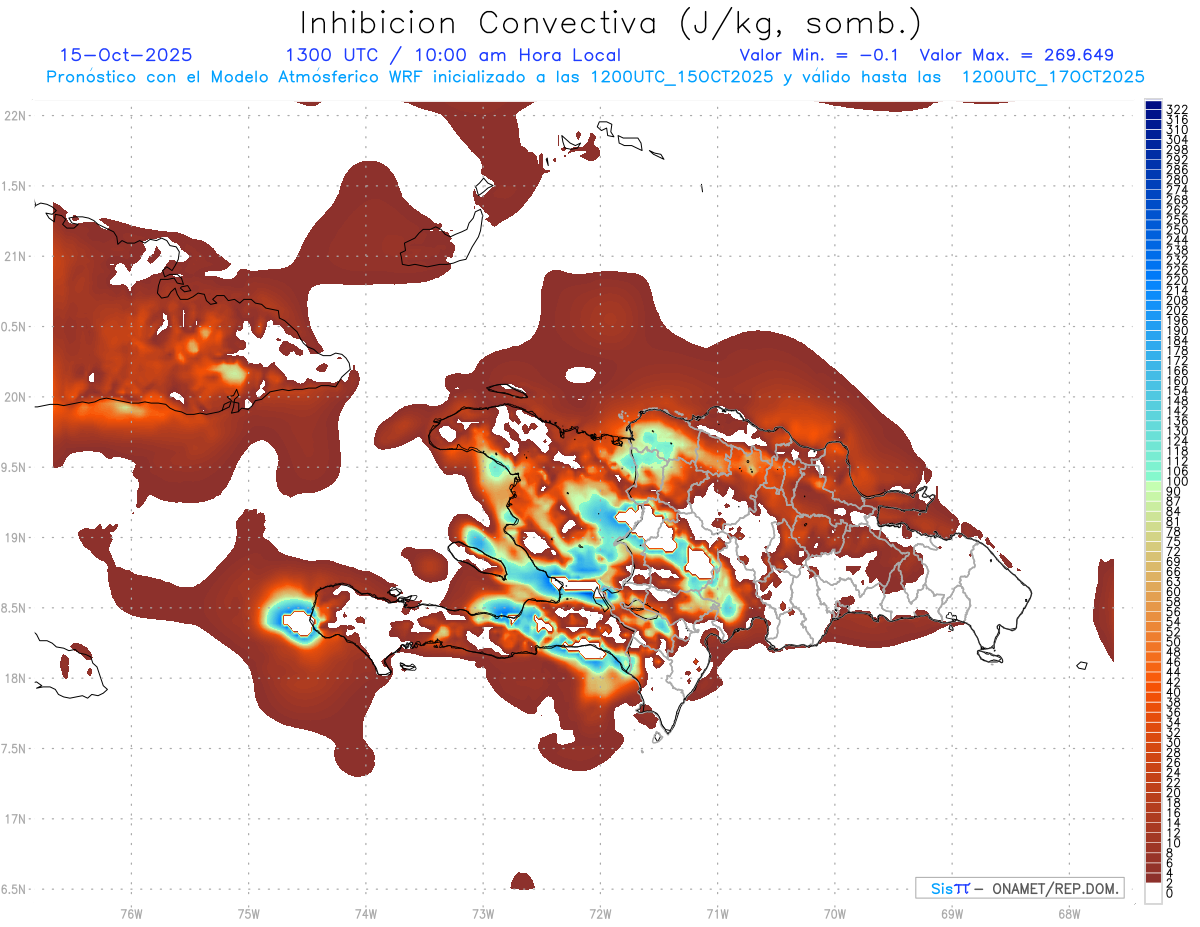
Task: Click the '22N' latitude label
Action: pyautogui.click(x=15, y=116)
